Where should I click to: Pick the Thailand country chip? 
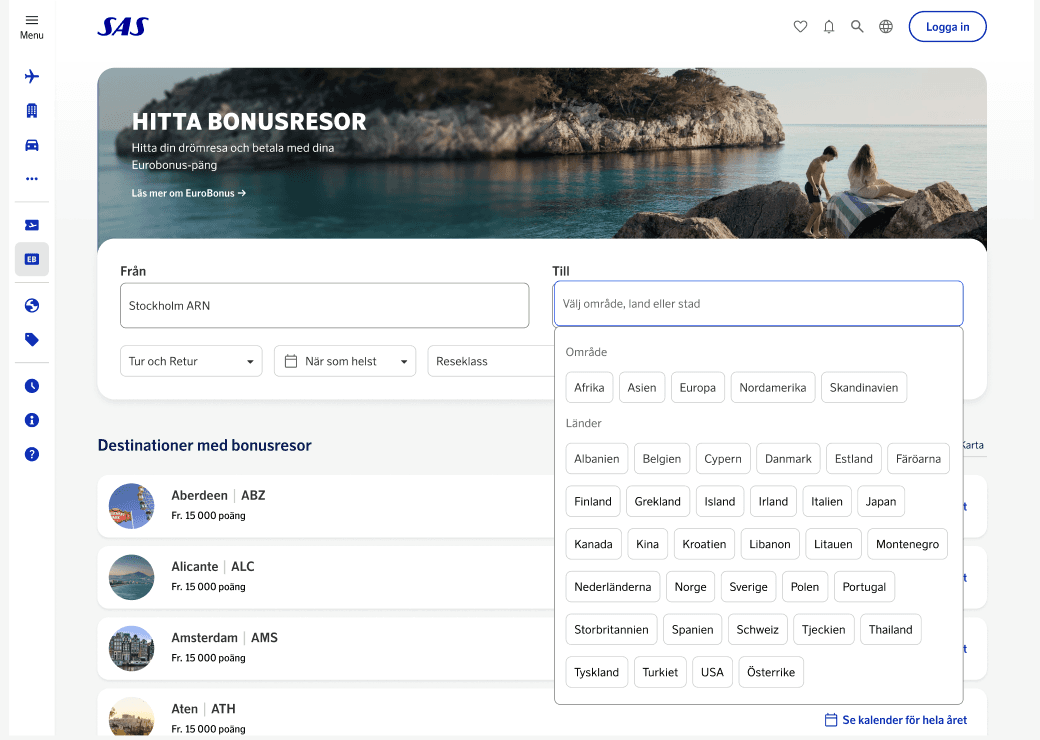click(x=891, y=630)
